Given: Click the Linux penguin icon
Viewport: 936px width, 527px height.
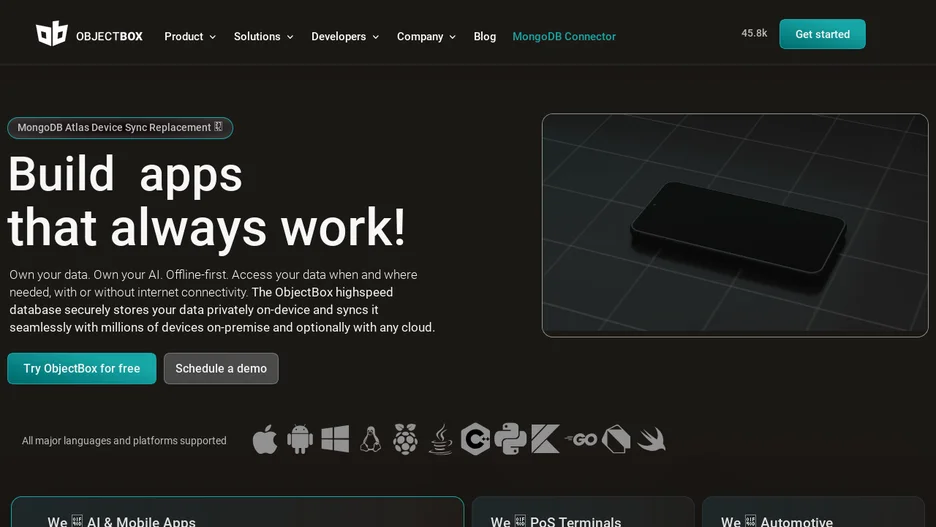Looking at the screenshot, I should coord(370,440).
